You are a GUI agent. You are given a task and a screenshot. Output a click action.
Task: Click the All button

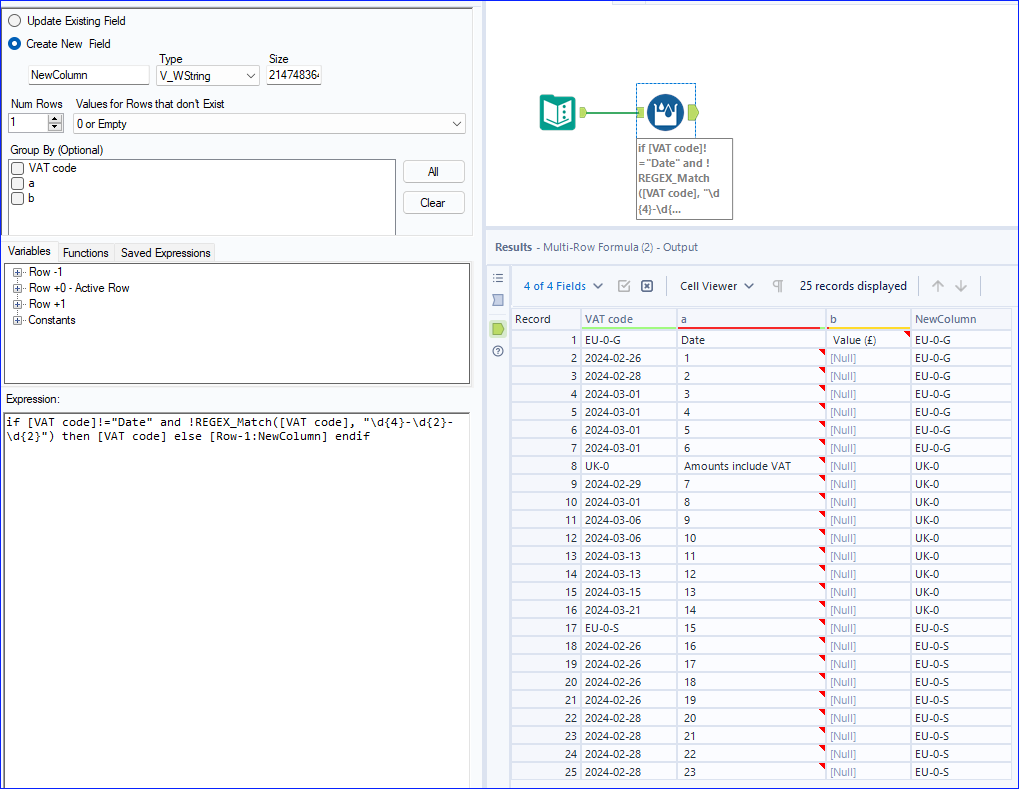point(433,172)
